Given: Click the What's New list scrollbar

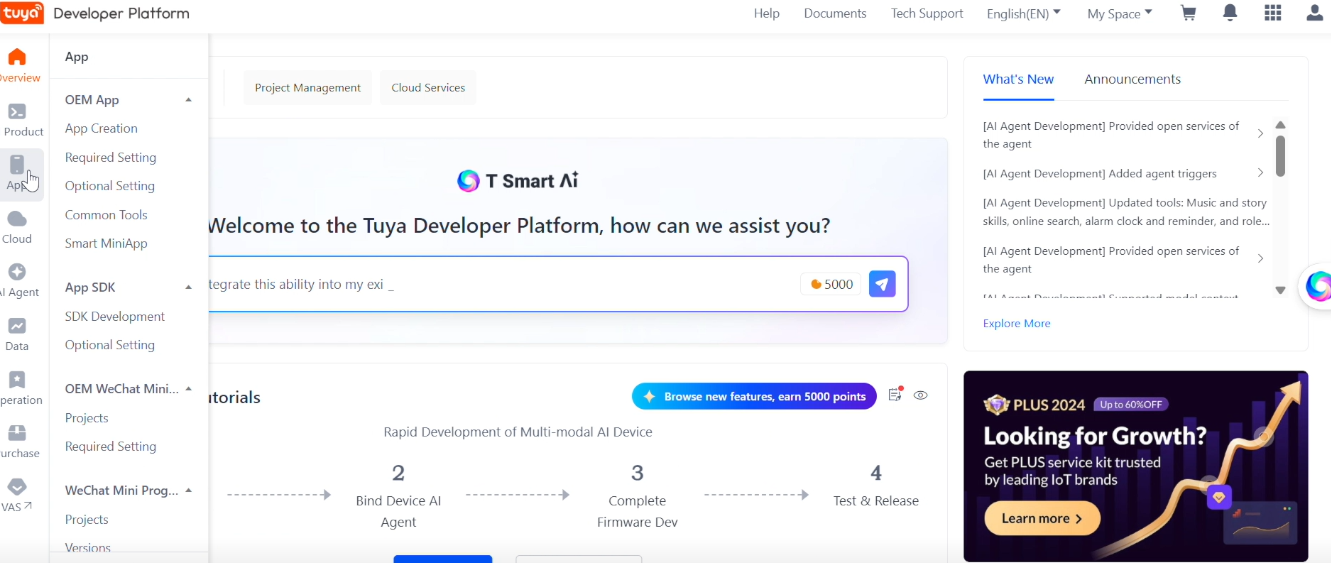Looking at the screenshot, I should click(1280, 155).
